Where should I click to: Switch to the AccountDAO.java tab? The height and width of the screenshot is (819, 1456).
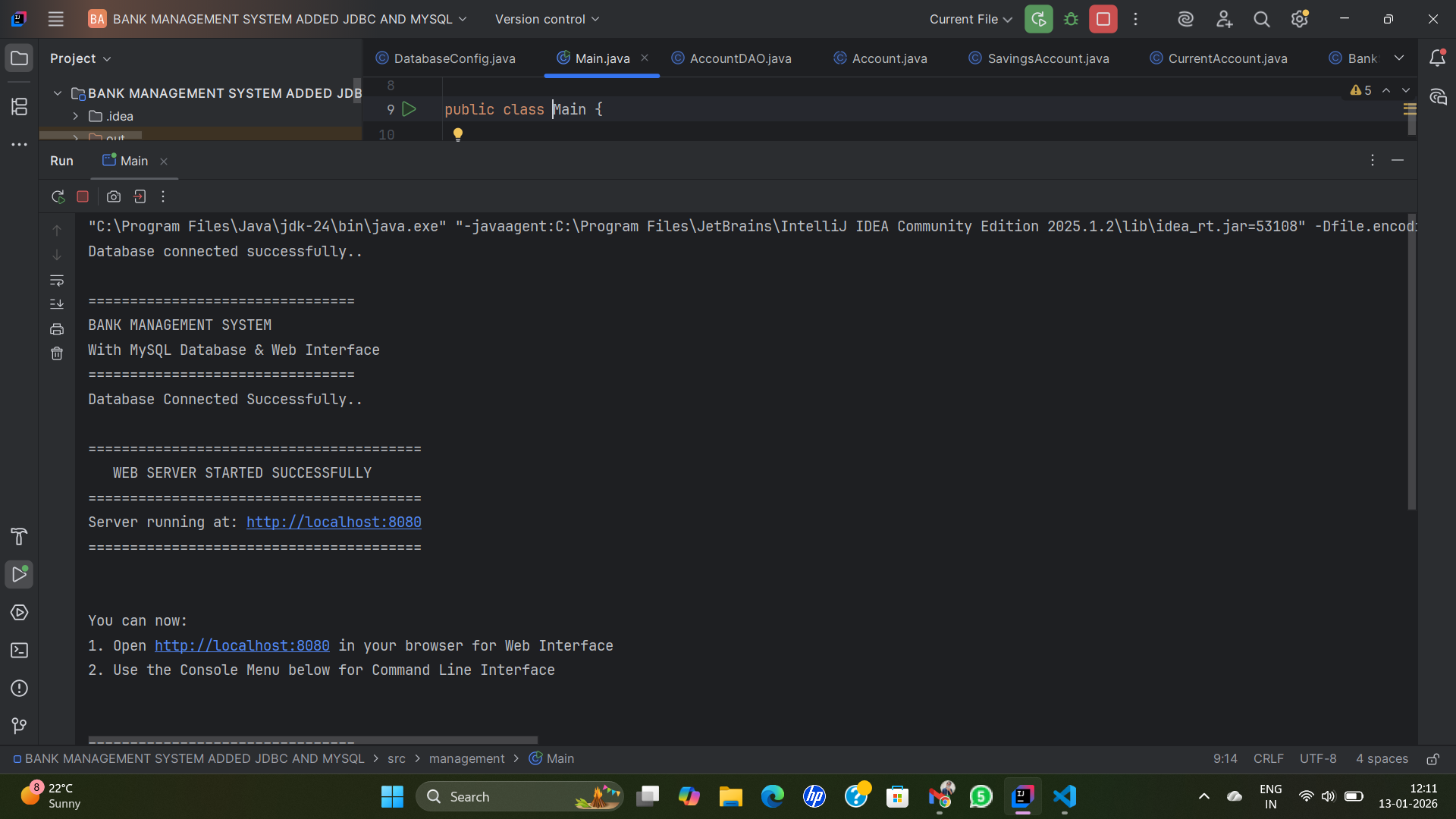(732, 58)
